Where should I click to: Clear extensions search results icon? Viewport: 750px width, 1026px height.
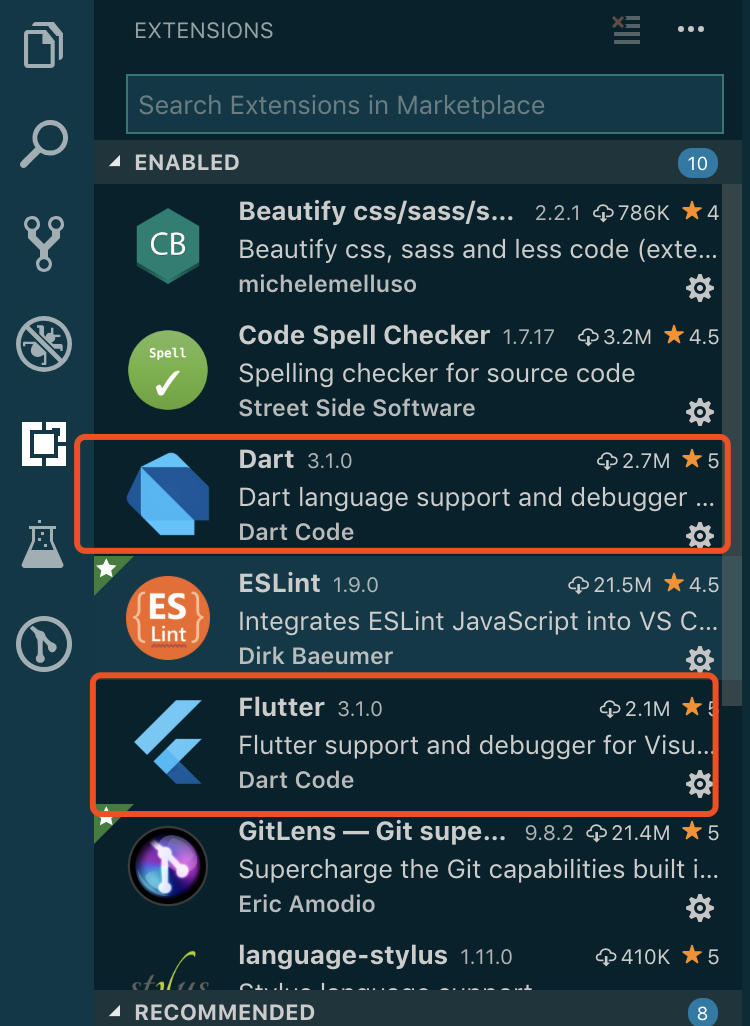click(x=626, y=30)
